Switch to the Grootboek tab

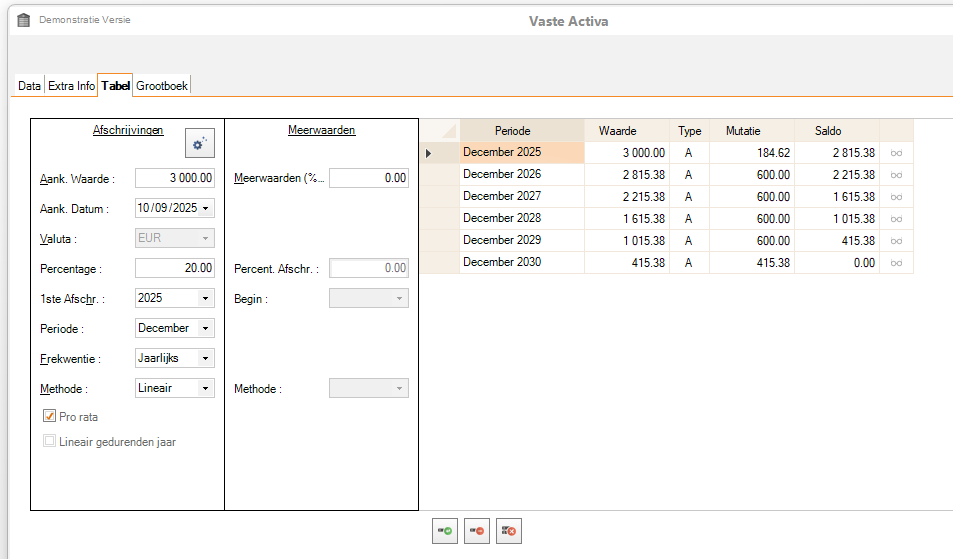(162, 86)
